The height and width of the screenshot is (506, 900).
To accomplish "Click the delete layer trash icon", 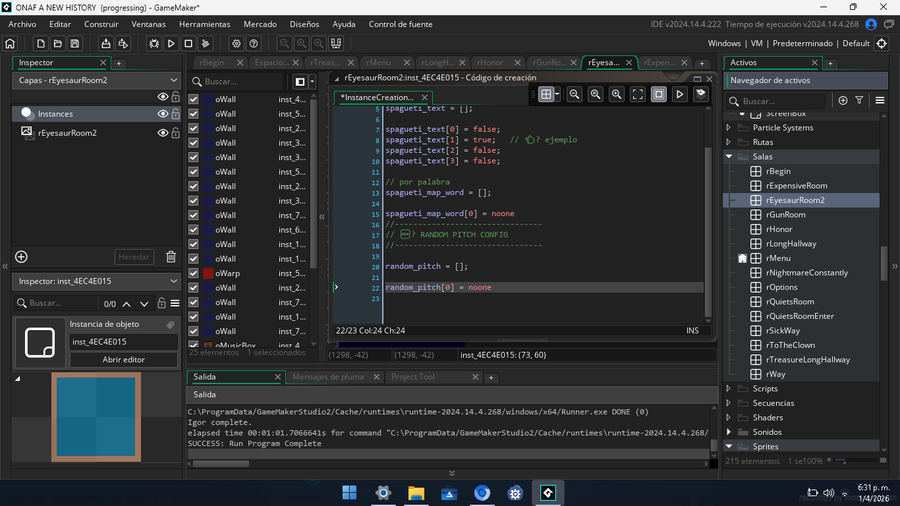I will click(171, 257).
